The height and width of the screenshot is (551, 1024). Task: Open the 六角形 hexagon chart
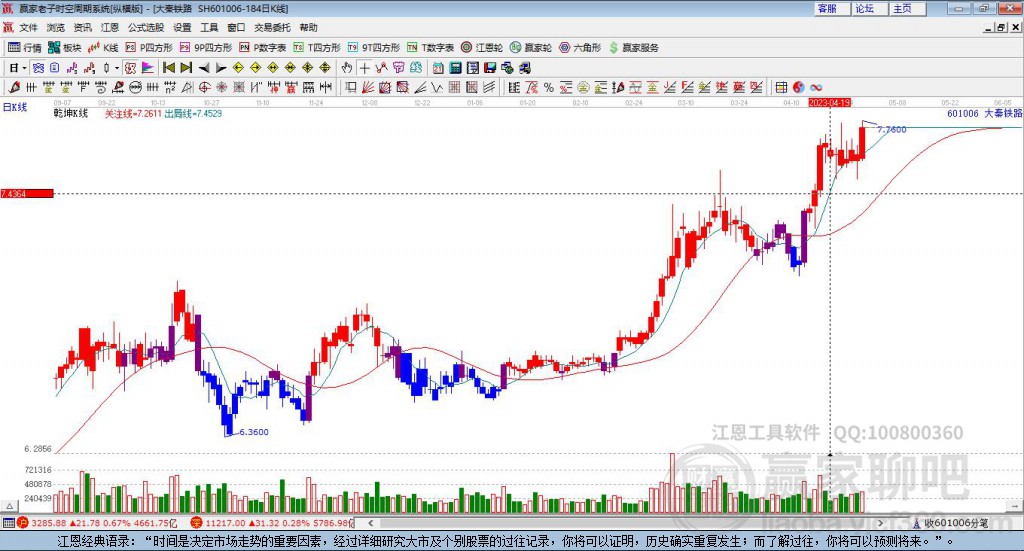(x=580, y=48)
